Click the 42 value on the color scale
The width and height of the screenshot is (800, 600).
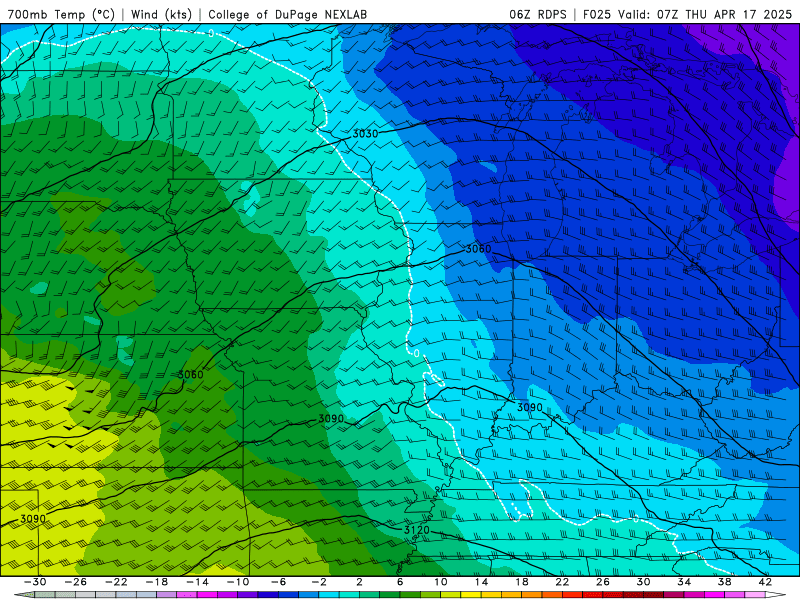point(765,582)
